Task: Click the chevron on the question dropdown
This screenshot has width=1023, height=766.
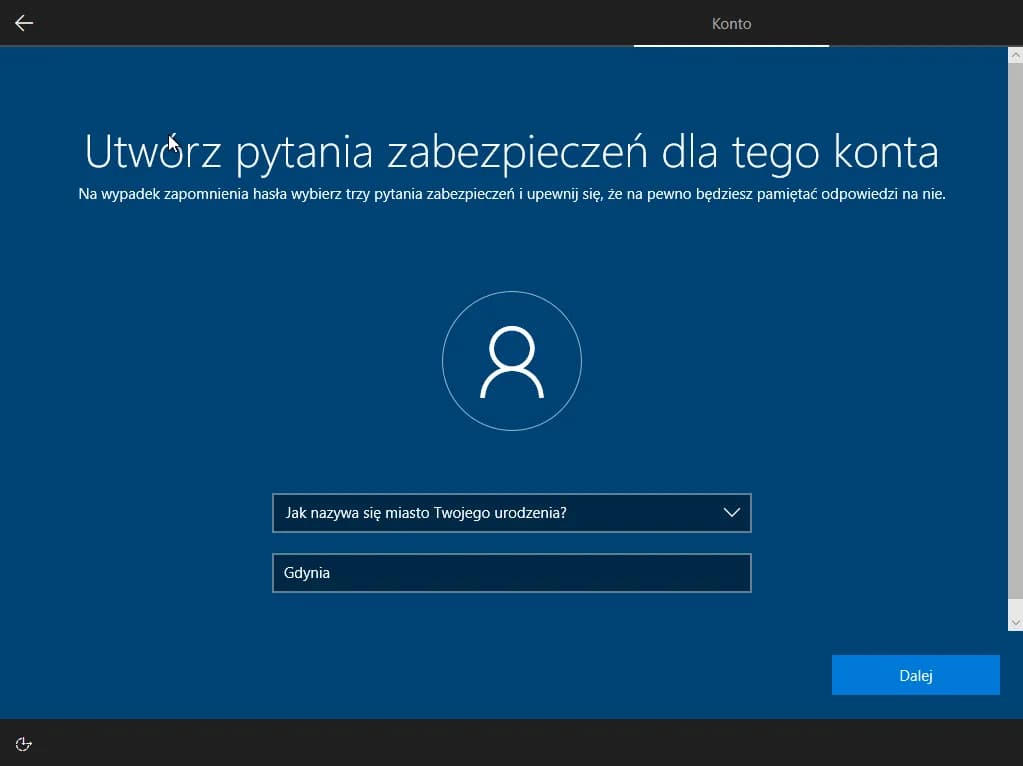Action: (733, 512)
